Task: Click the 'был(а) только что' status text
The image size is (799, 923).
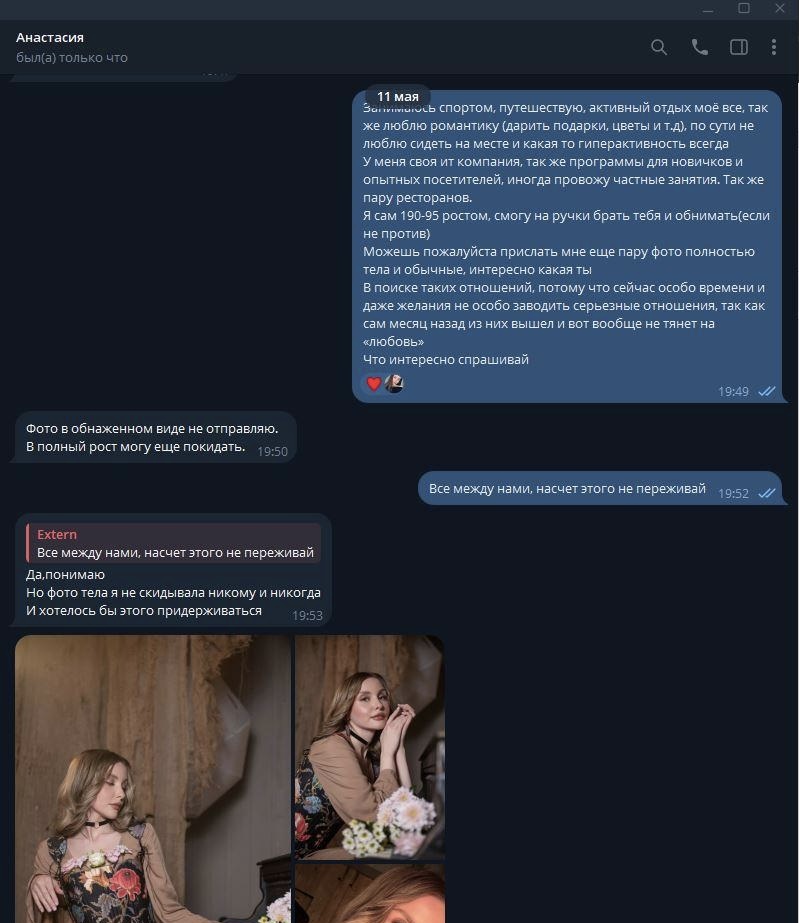Action: 72,58
